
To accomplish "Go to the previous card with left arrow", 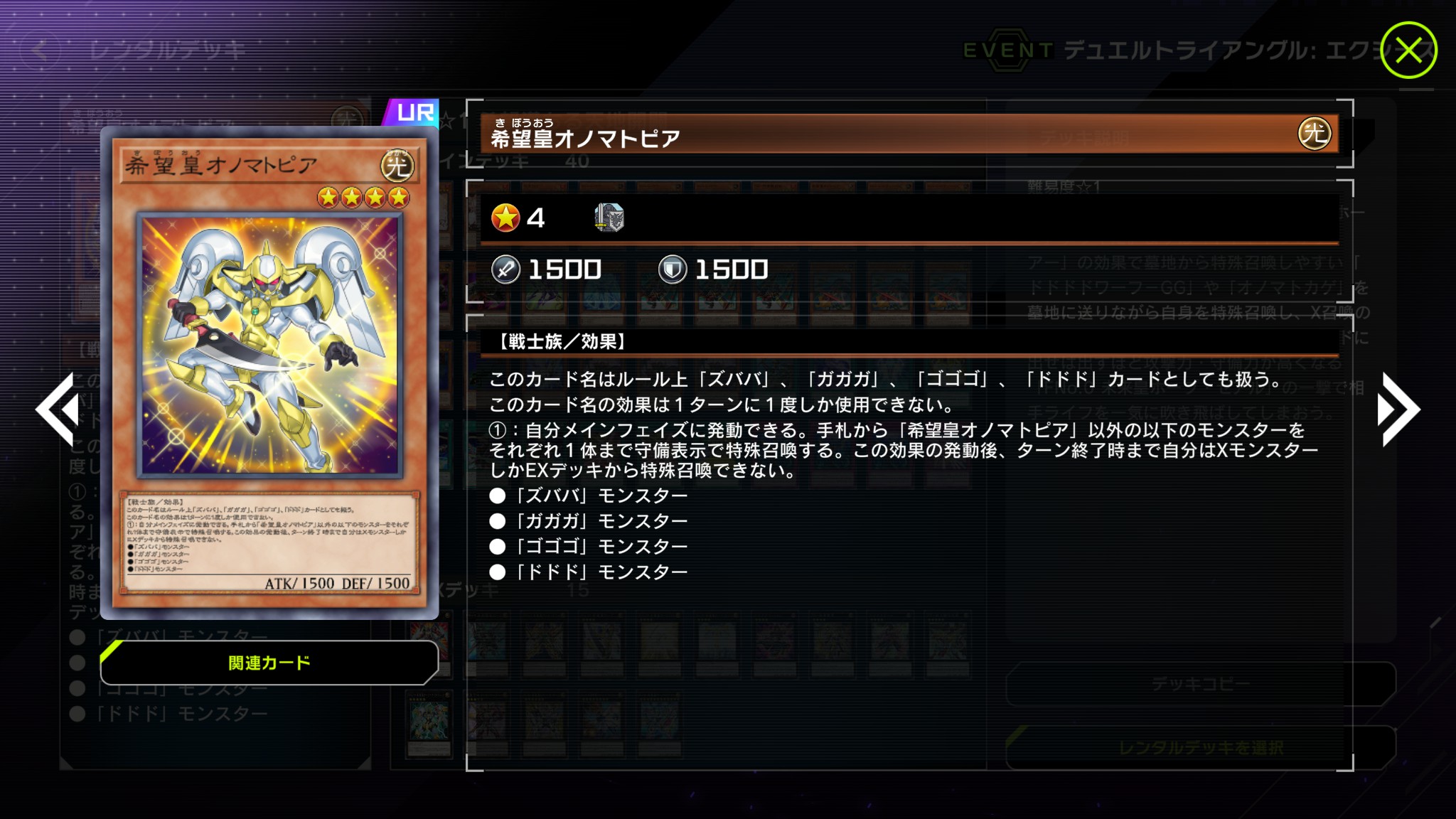I will click(x=58, y=409).
